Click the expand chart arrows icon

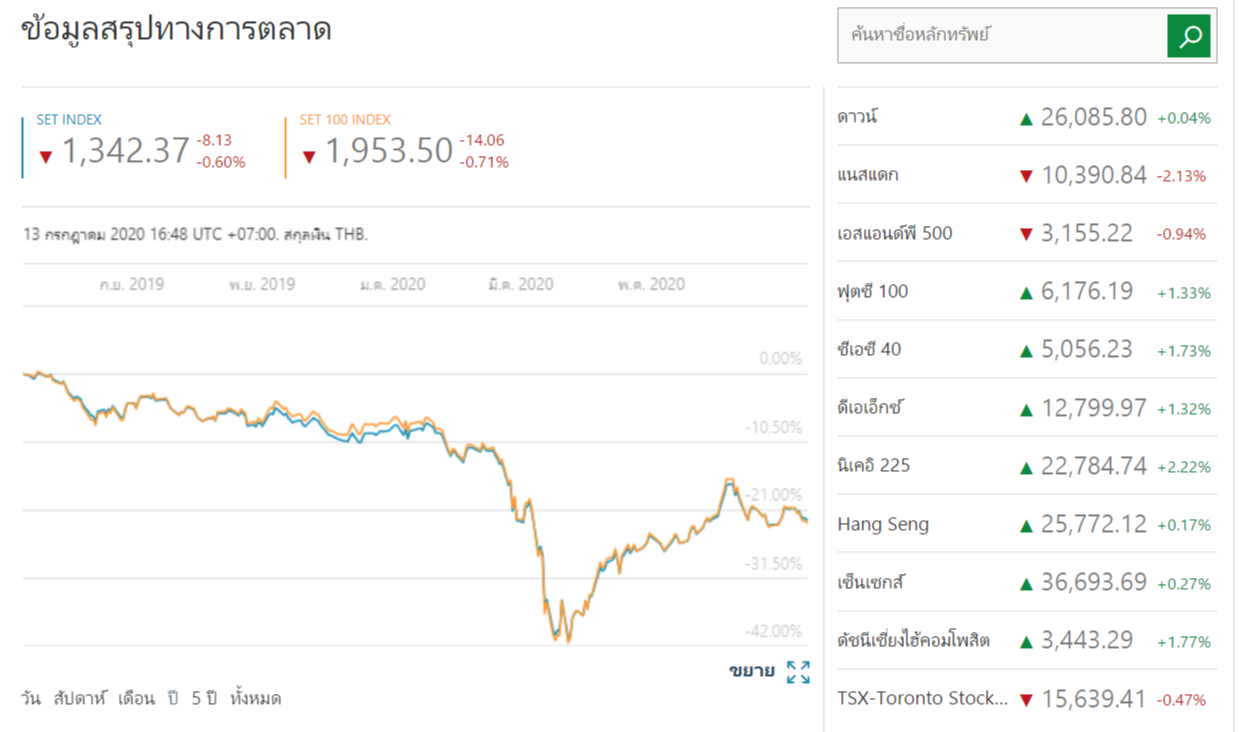798,672
